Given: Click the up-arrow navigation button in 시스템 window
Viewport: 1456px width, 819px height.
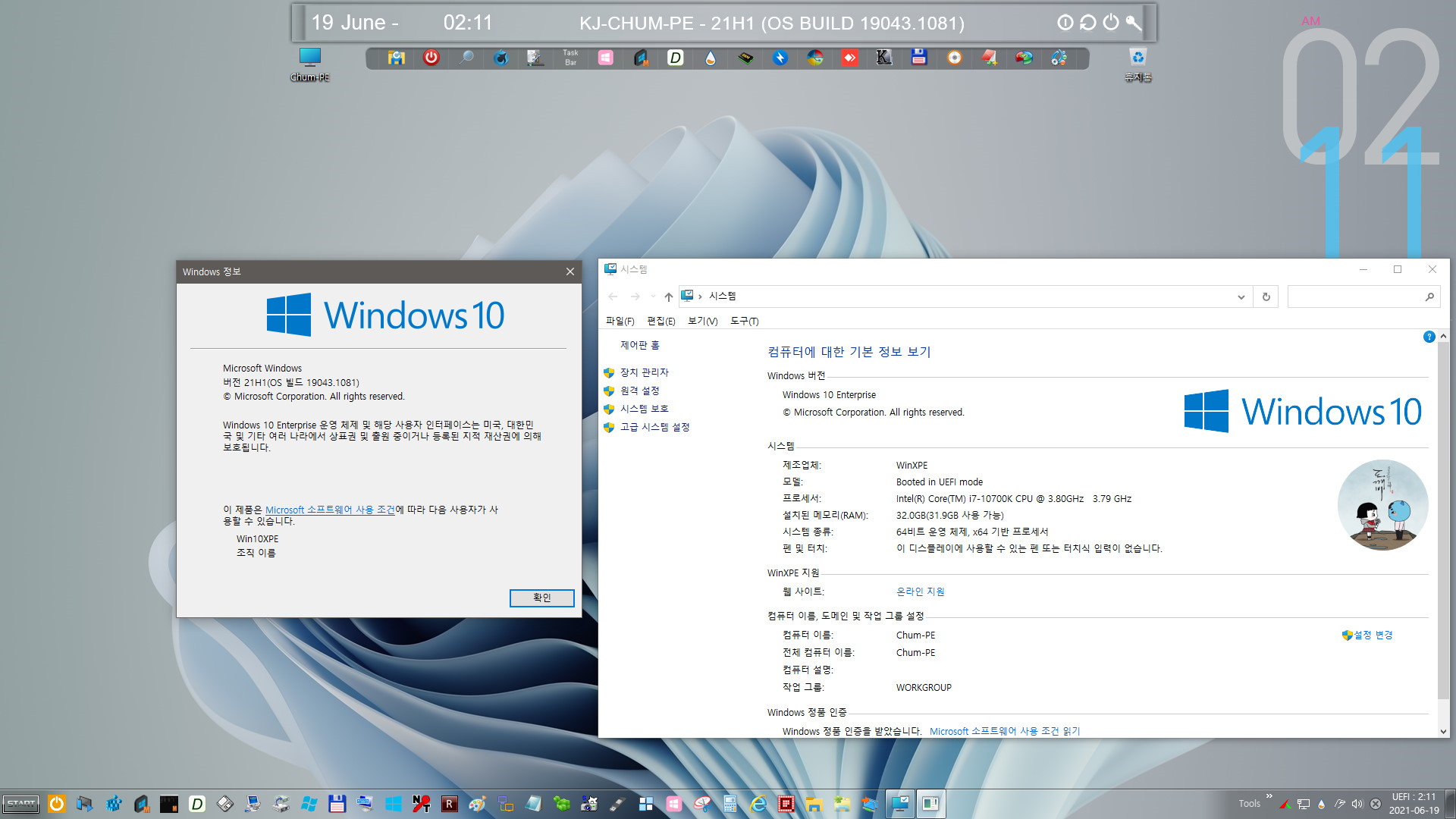Looking at the screenshot, I should point(668,297).
